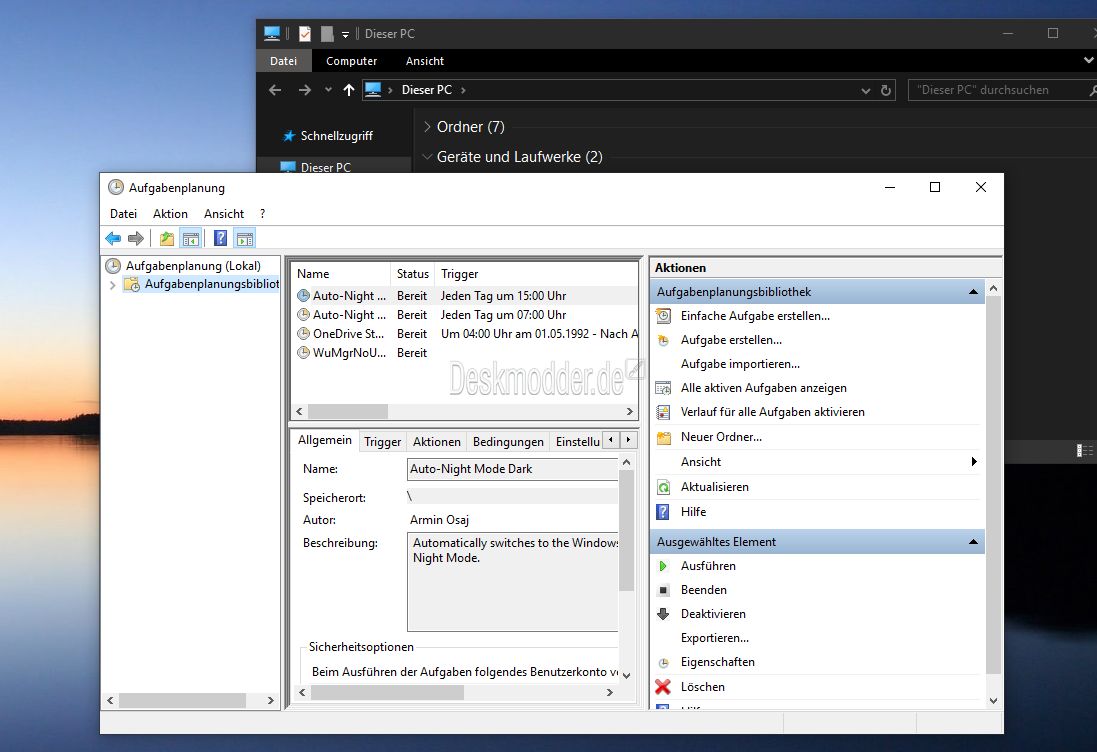
Task: Toggle the action pane toolbar icon
Action: tap(245, 239)
